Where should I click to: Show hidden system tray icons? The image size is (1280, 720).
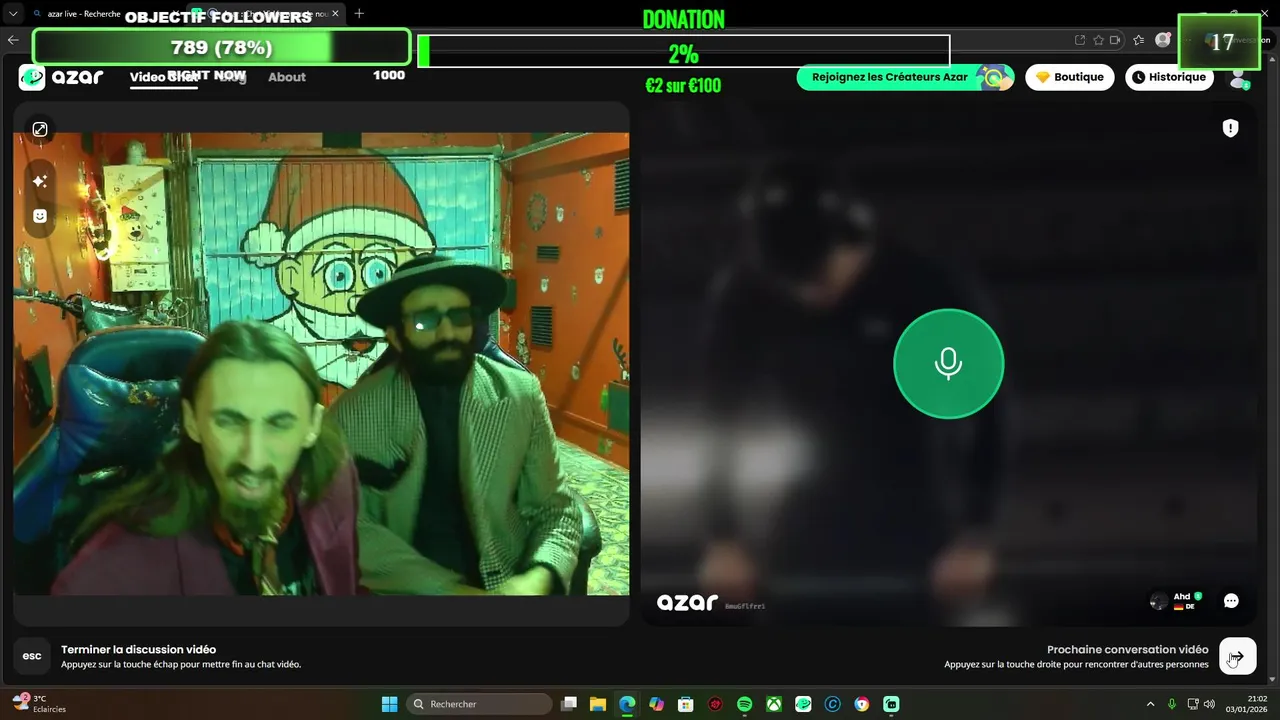tap(1150, 704)
